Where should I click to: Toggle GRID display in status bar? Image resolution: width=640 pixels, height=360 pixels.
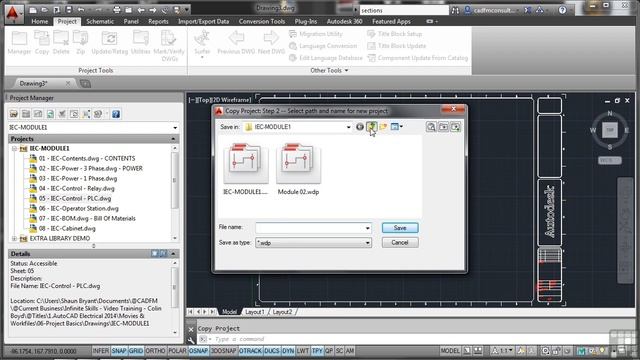[x=136, y=351]
